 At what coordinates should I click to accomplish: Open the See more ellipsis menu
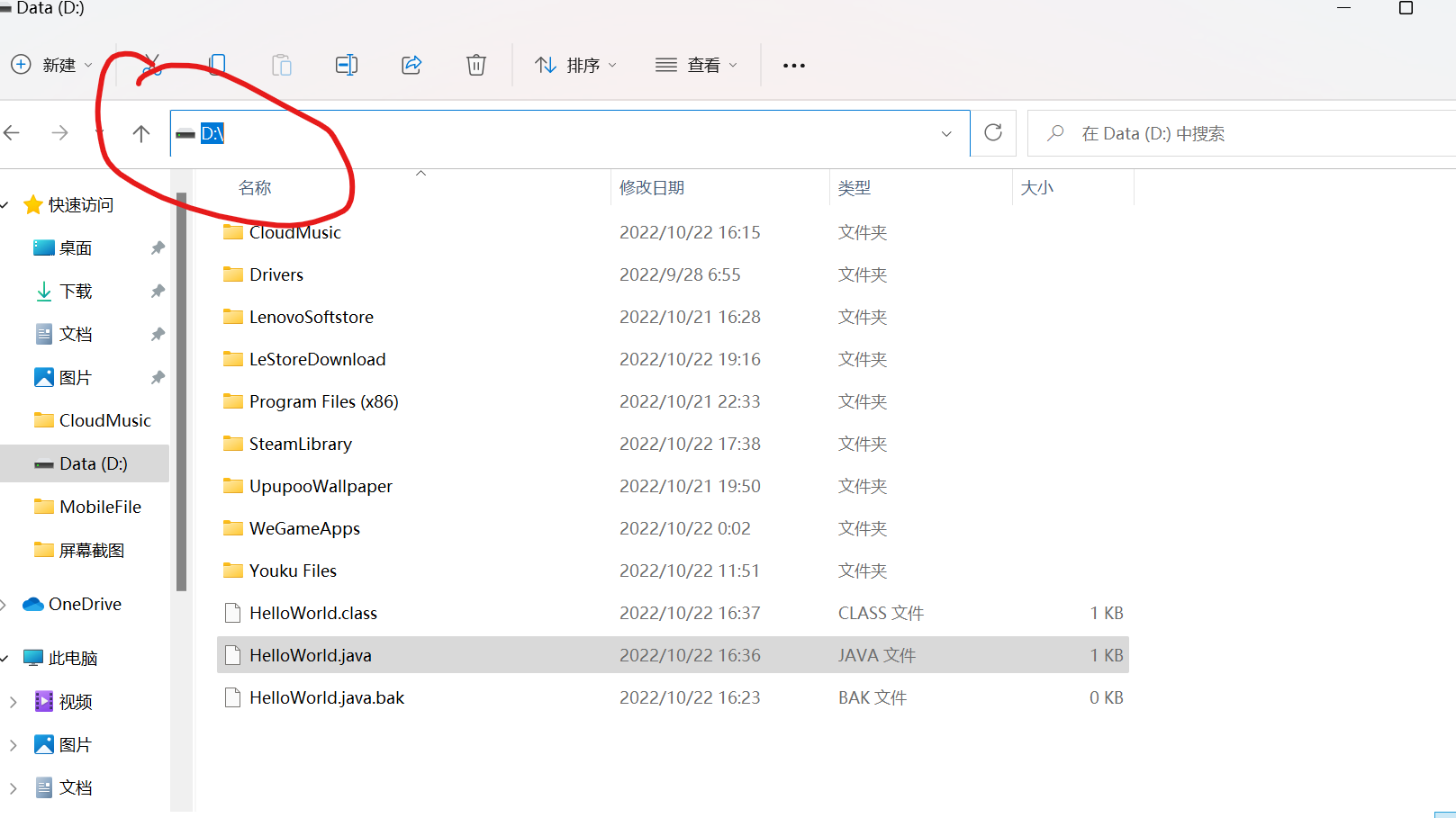tap(794, 65)
